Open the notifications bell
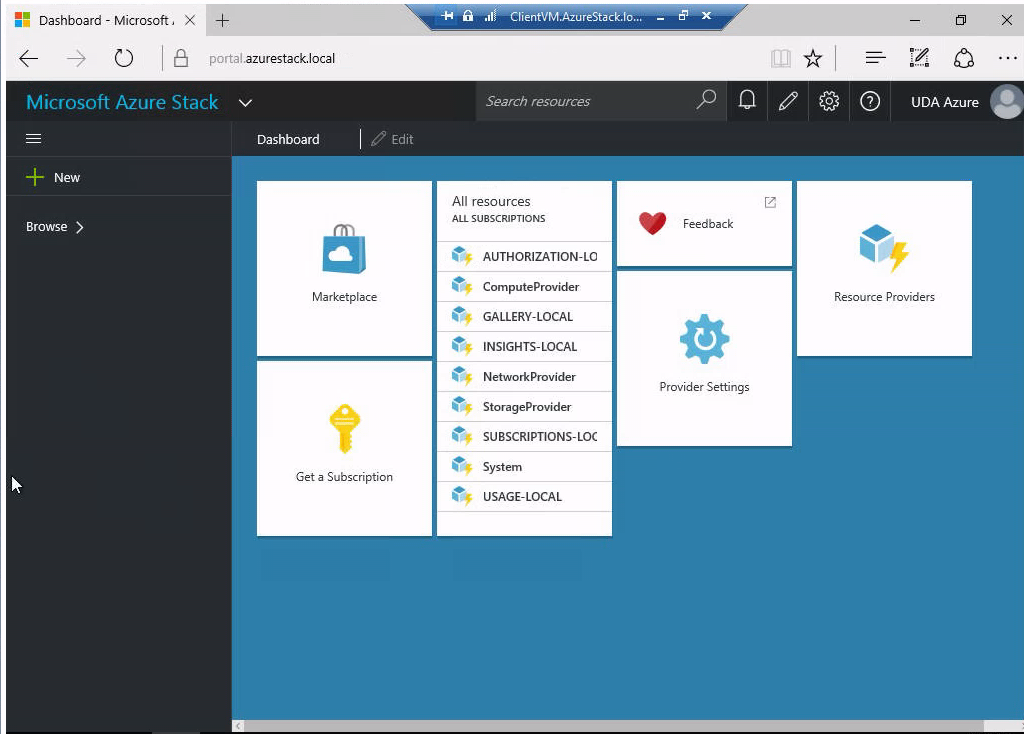1024x734 pixels. tap(747, 101)
